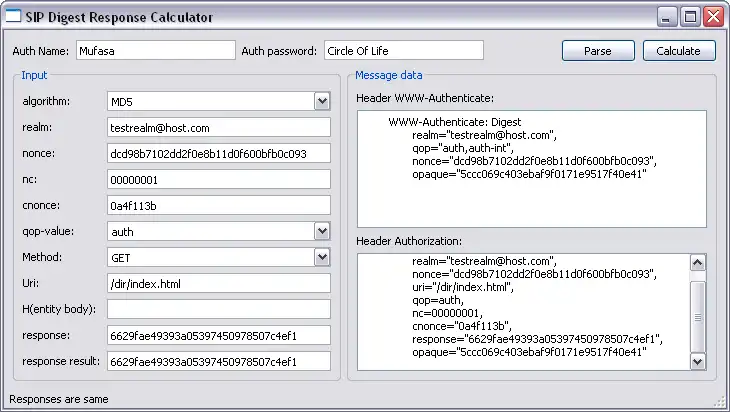Image resolution: width=730 pixels, height=412 pixels.
Task: Click the application icon in title bar
Action: tap(14, 16)
